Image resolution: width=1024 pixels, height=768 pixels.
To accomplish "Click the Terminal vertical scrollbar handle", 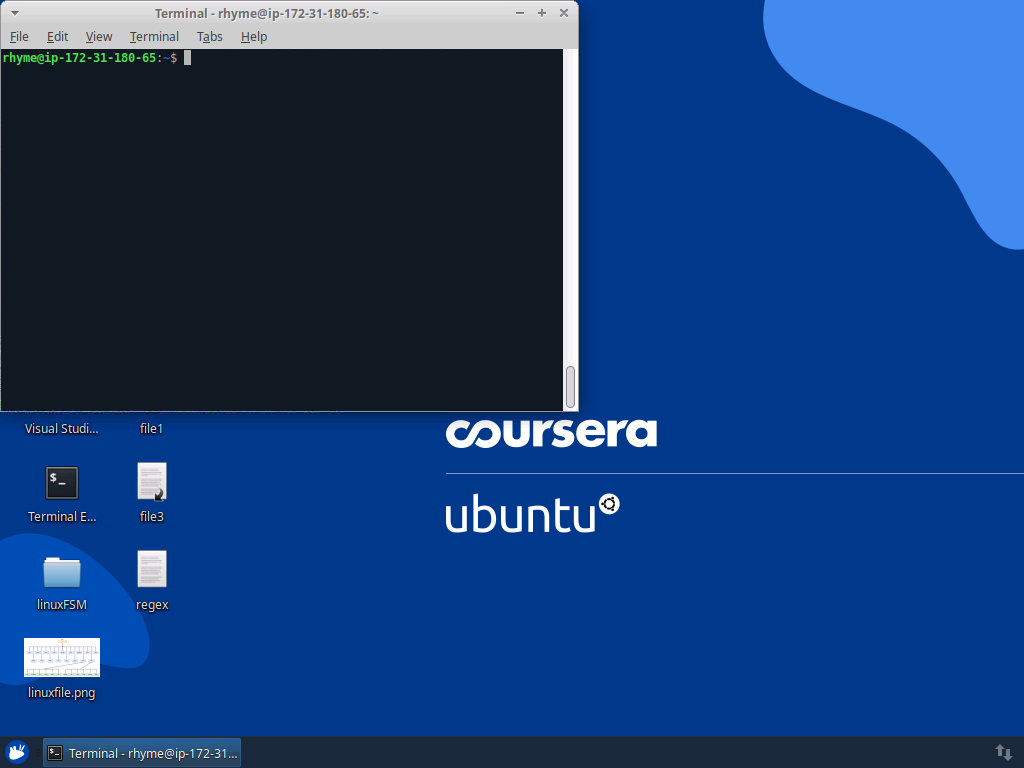I will coord(570,387).
